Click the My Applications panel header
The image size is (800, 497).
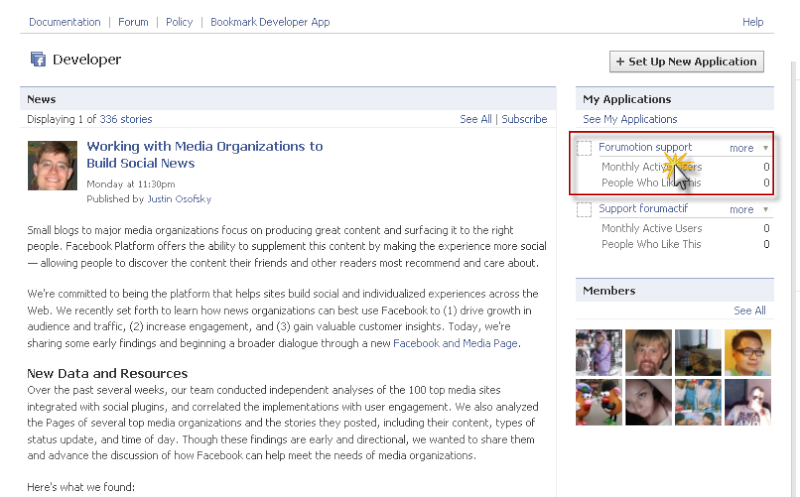(674, 99)
